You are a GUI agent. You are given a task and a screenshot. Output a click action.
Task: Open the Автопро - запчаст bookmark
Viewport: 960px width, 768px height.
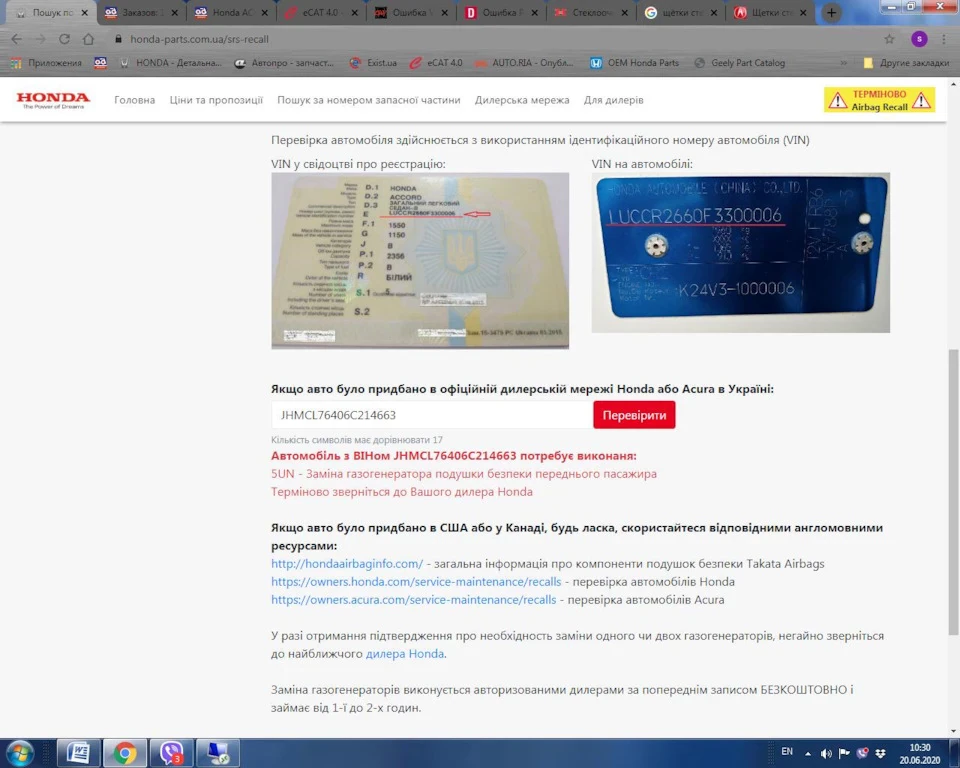click(285, 62)
